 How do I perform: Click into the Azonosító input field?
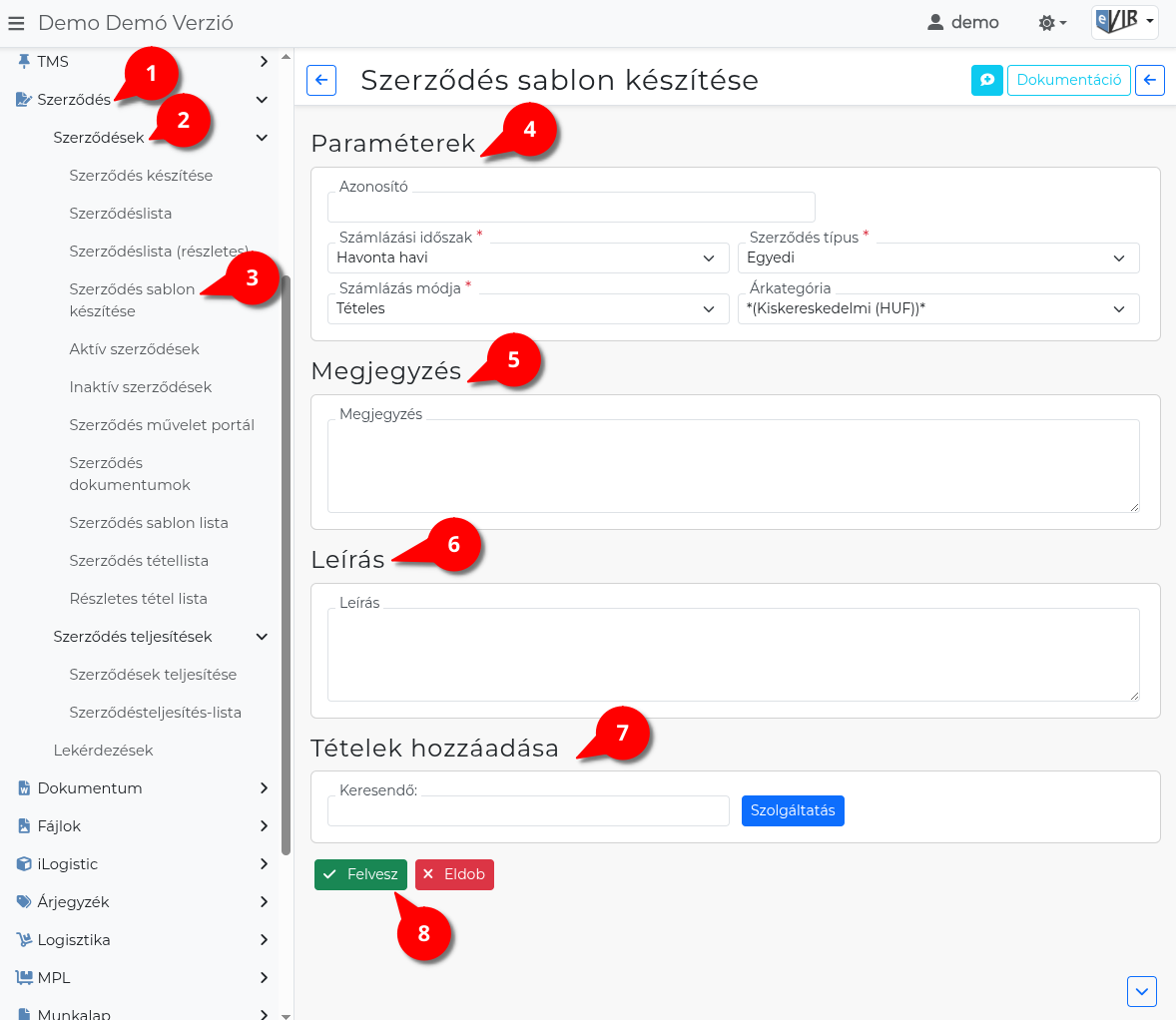pos(571,207)
